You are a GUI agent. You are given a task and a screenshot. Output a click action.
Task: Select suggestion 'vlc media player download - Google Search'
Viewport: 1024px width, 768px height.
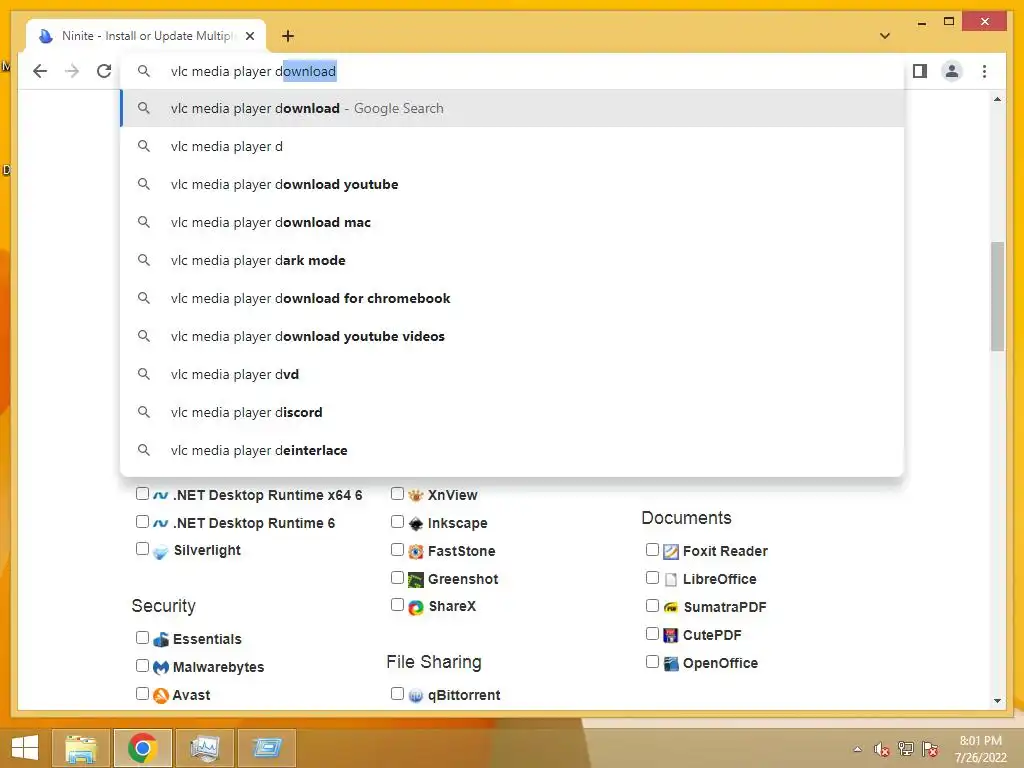point(513,108)
